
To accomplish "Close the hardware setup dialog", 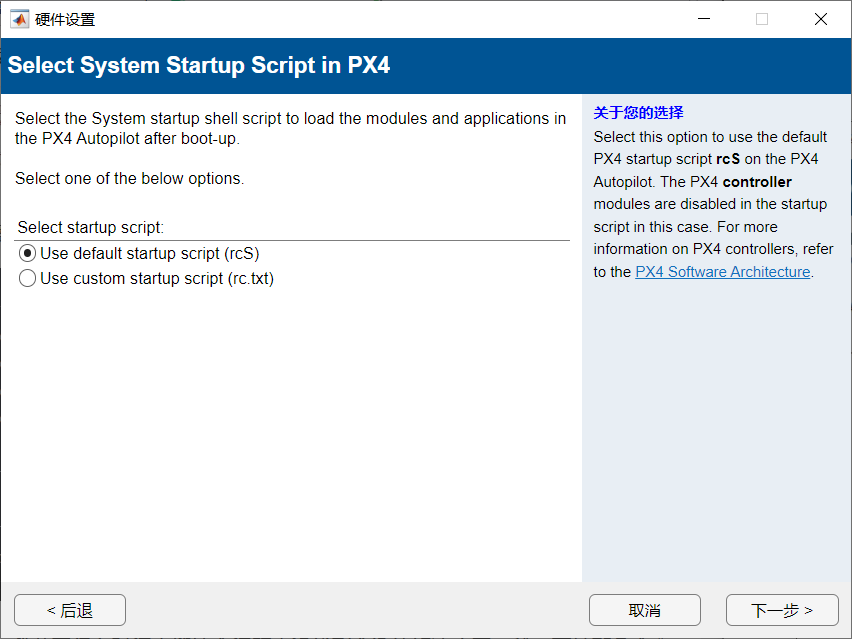I will tap(821, 19).
